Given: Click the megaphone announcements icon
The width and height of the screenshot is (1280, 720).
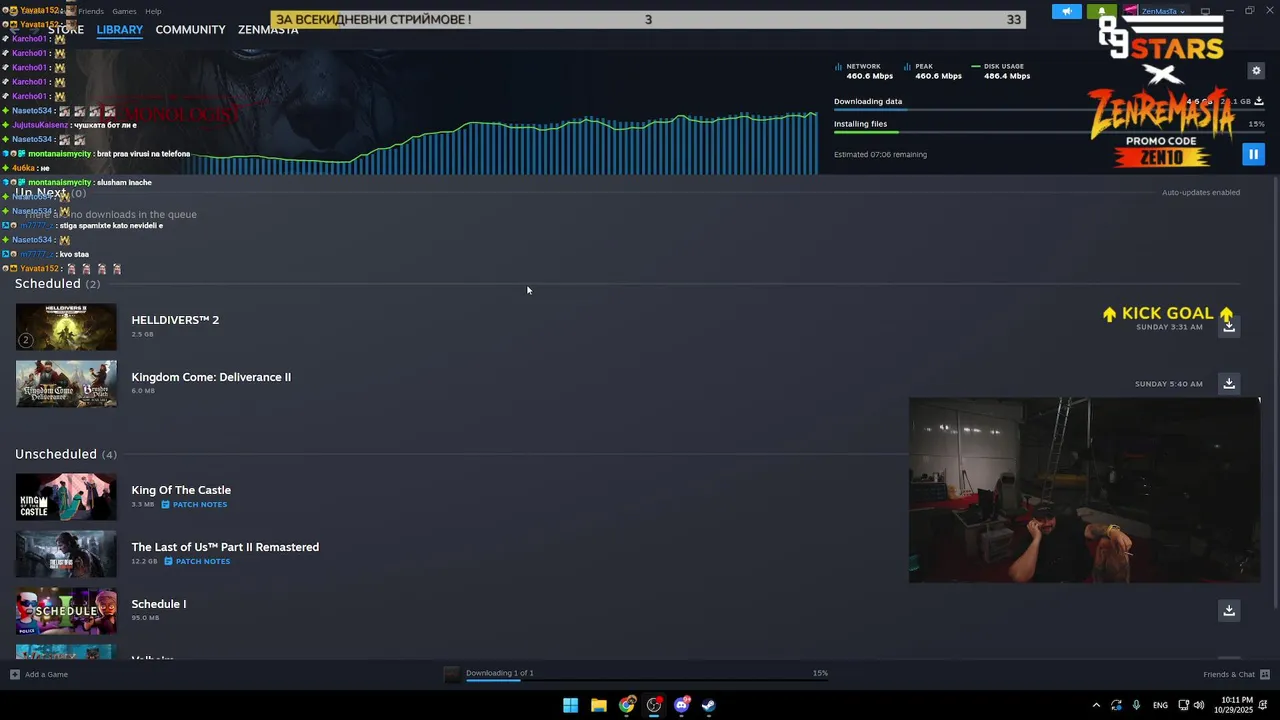Looking at the screenshot, I should coord(1066,11).
